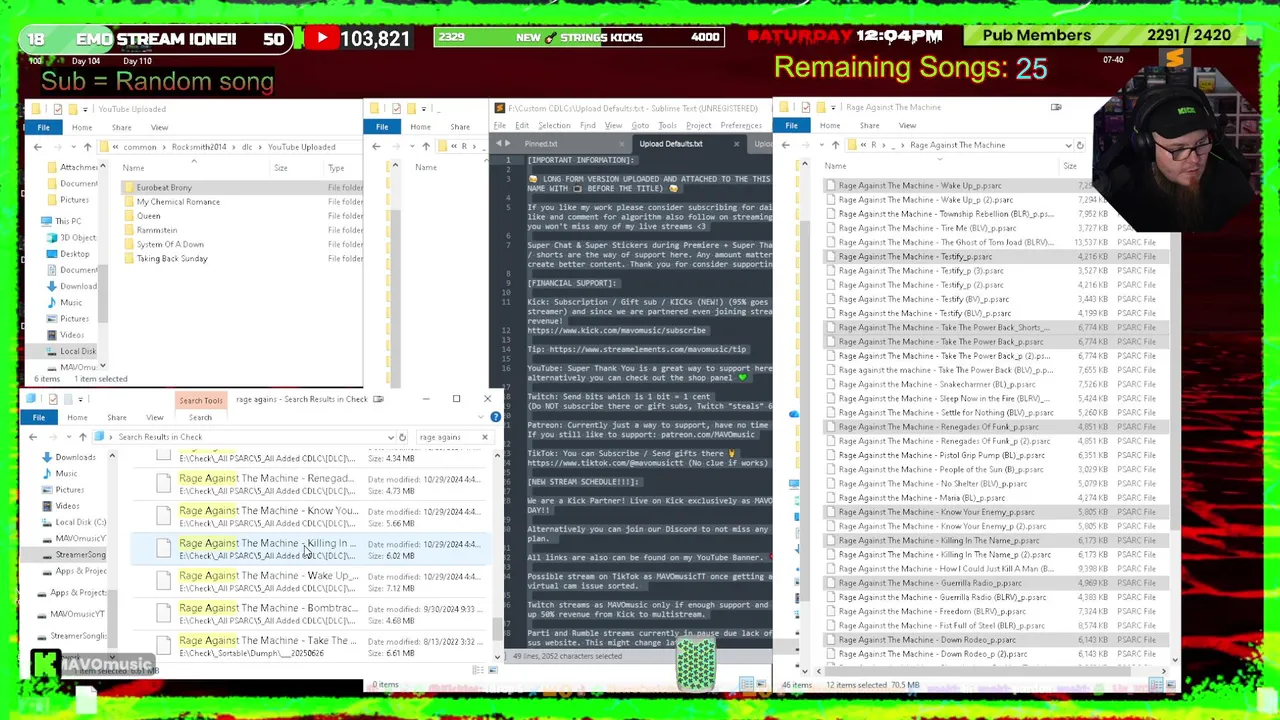Refresh the Search Results in Check window
The height and width of the screenshot is (720, 1280).
coord(402,437)
